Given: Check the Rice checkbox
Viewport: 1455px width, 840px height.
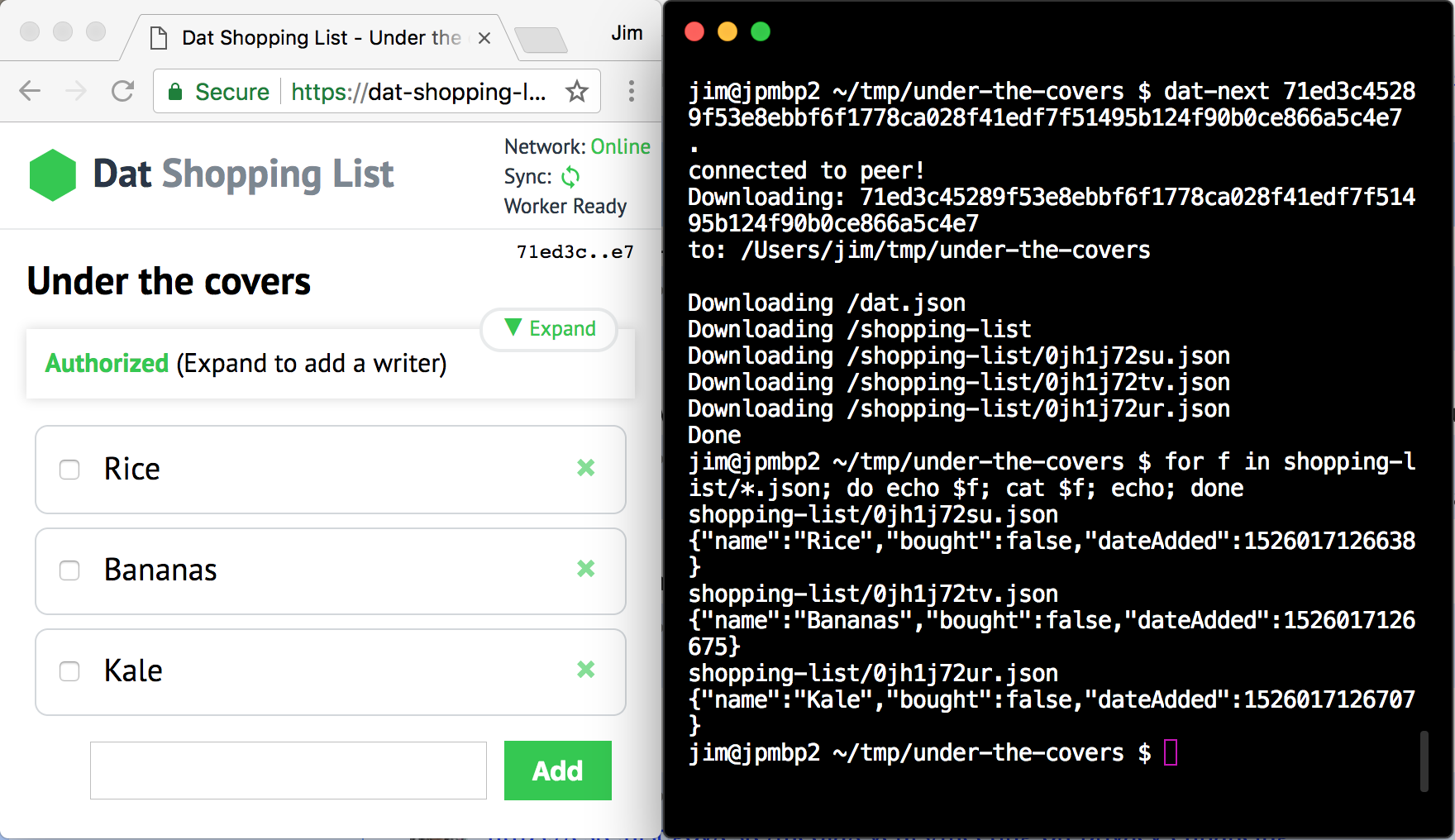Looking at the screenshot, I should (x=69, y=470).
